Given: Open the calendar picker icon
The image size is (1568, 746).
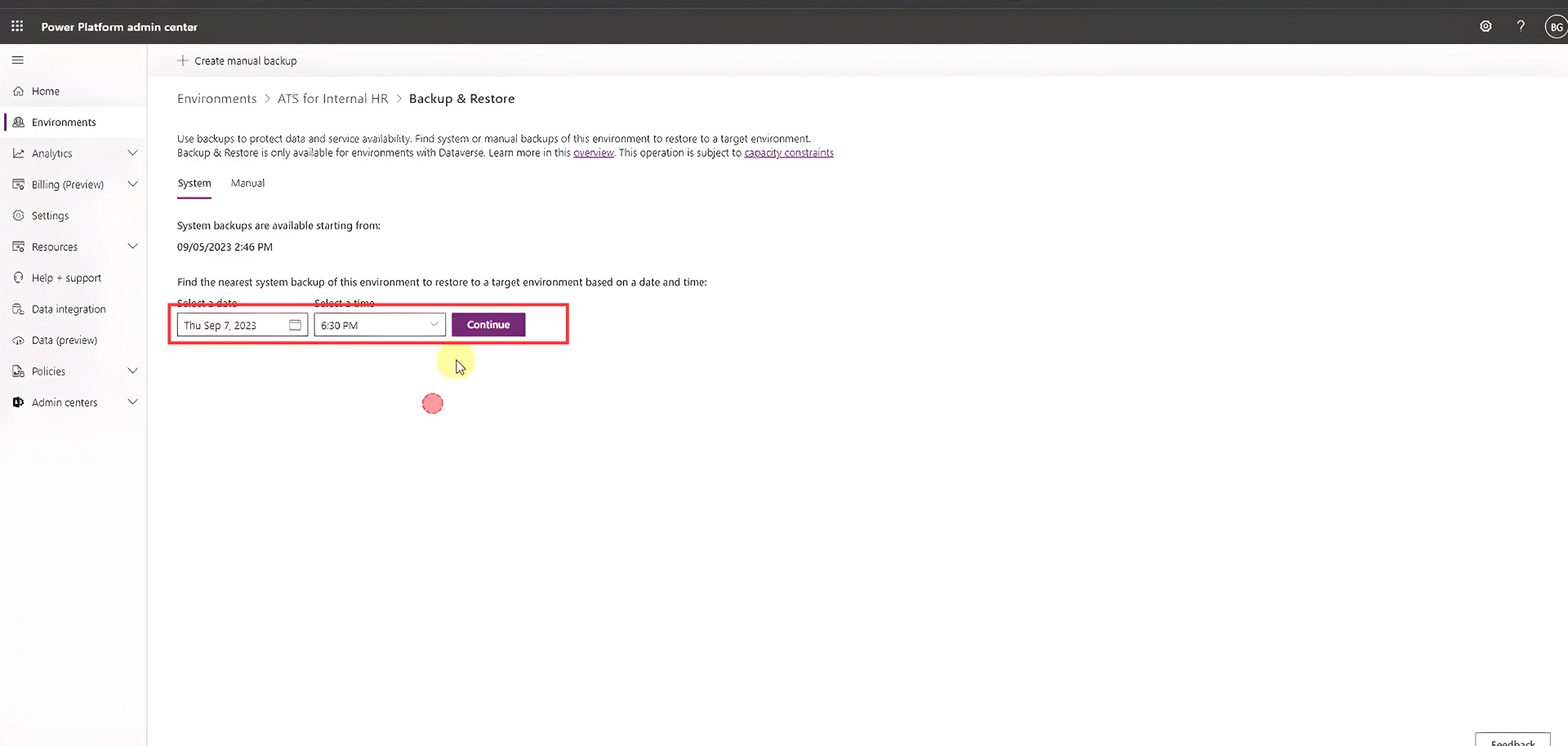Looking at the screenshot, I should point(295,325).
